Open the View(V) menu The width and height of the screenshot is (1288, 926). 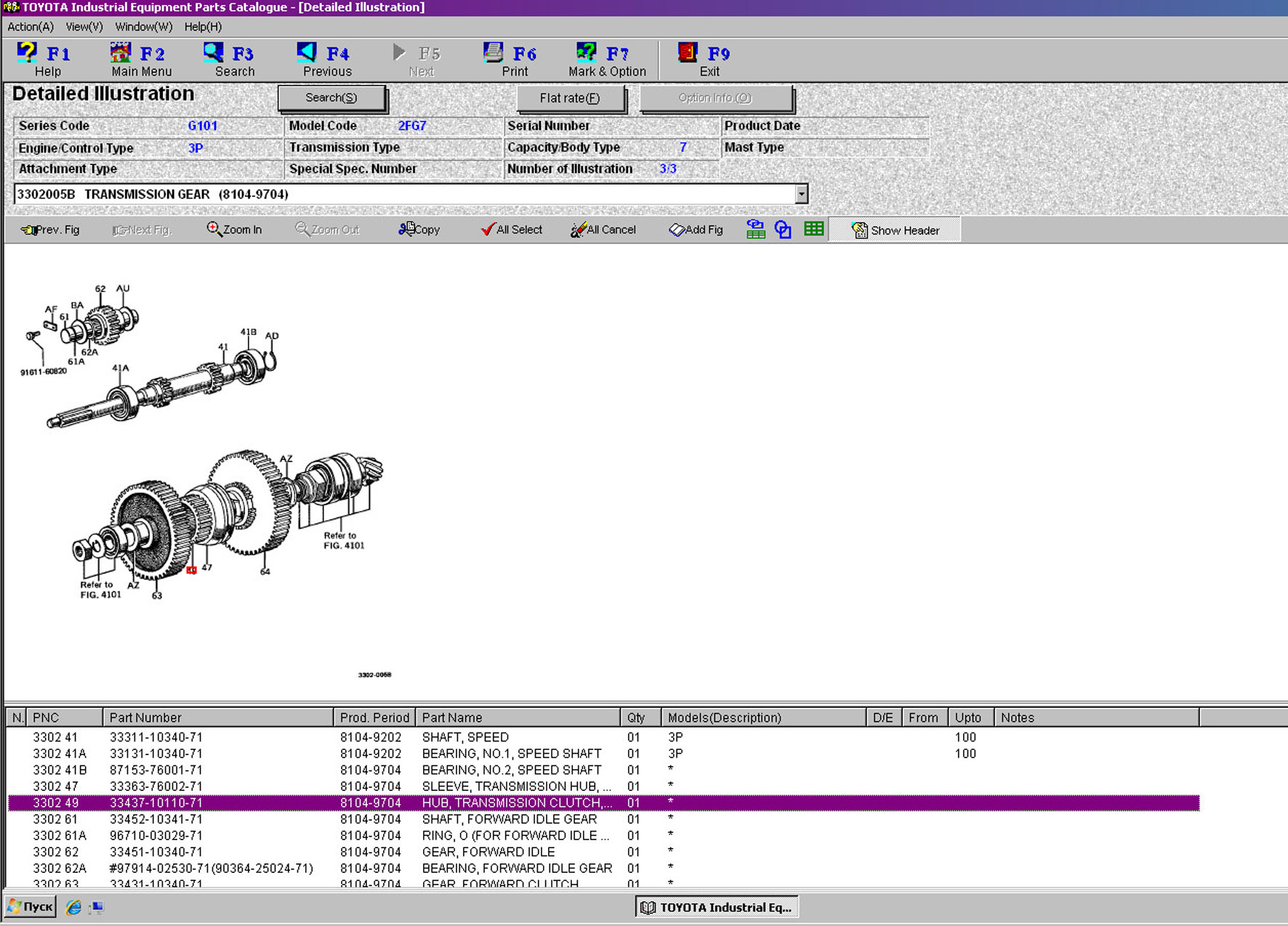84,27
